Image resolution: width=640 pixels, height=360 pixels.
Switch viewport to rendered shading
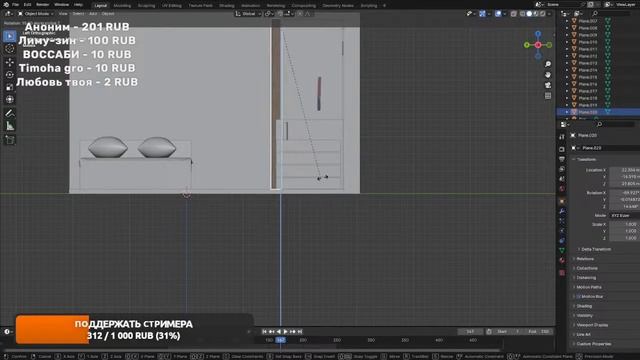click(542, 14)
